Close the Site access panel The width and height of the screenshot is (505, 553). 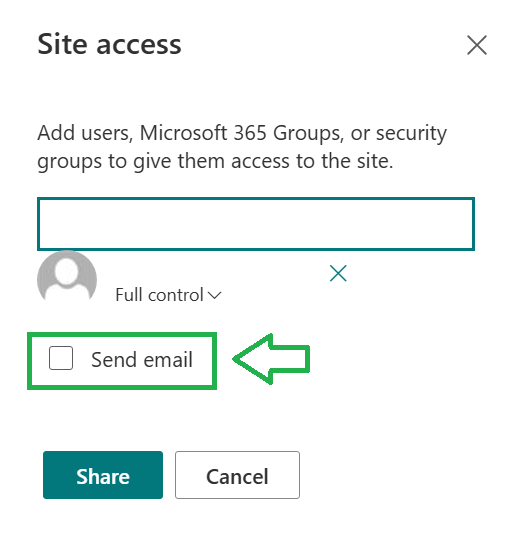477,45
